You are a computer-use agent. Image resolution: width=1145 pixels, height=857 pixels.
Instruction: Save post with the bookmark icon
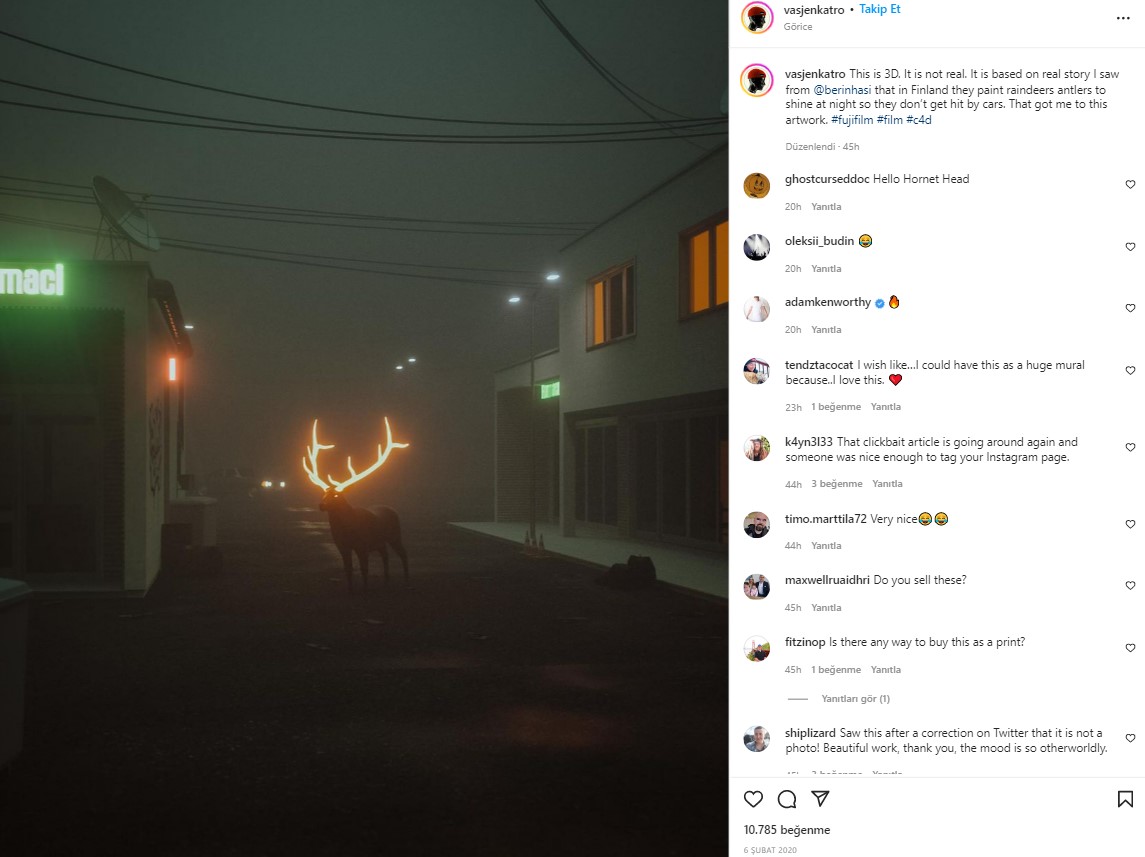pyautogui.click(x=1125, y=799)
